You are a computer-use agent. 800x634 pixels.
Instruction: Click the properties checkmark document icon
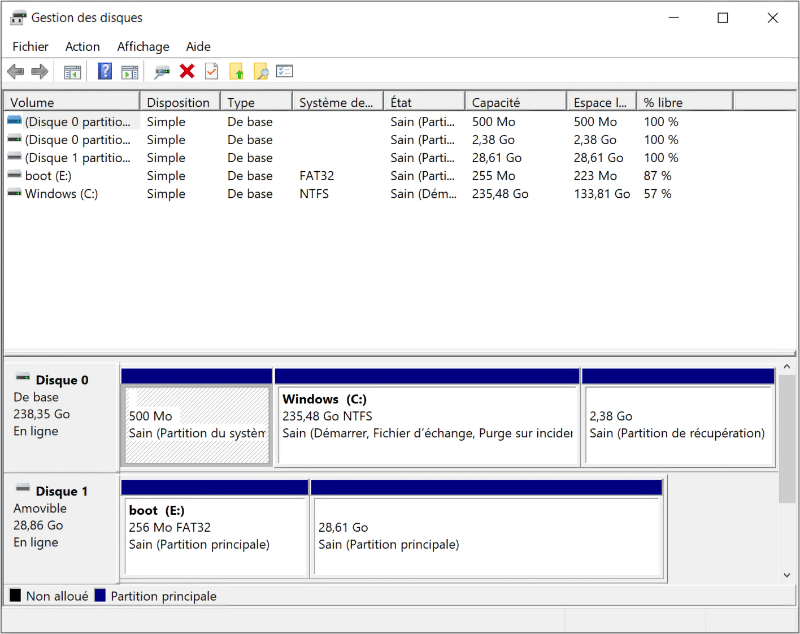point(212,71)
